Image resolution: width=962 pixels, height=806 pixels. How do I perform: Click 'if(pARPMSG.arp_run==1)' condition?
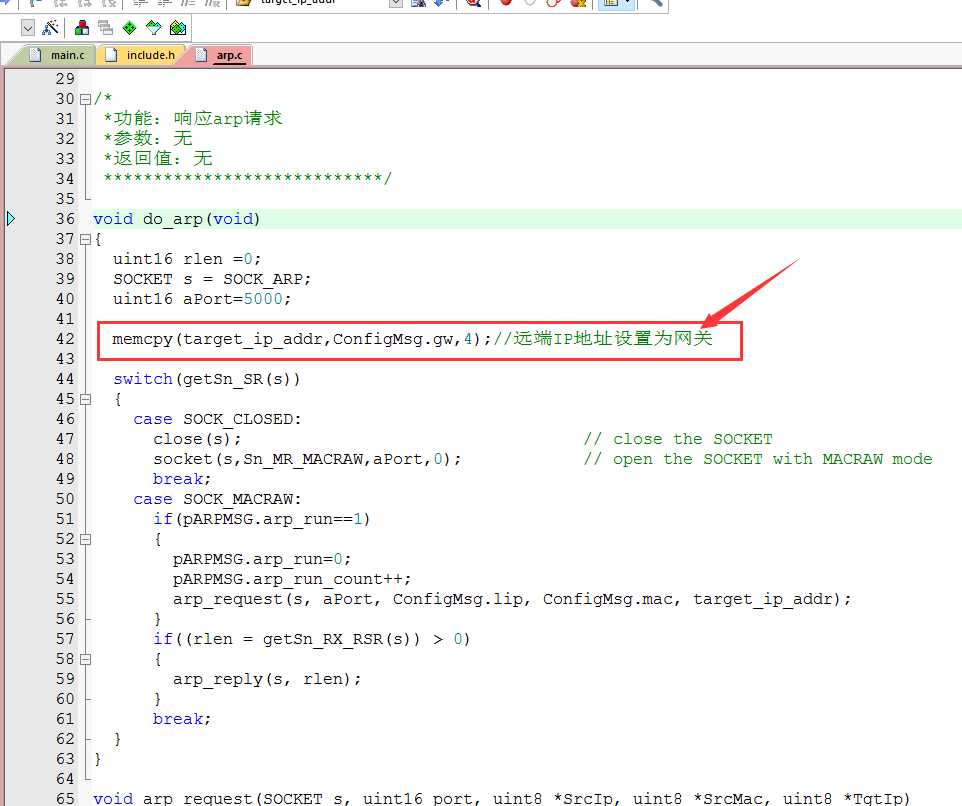(x=261, y=519)
